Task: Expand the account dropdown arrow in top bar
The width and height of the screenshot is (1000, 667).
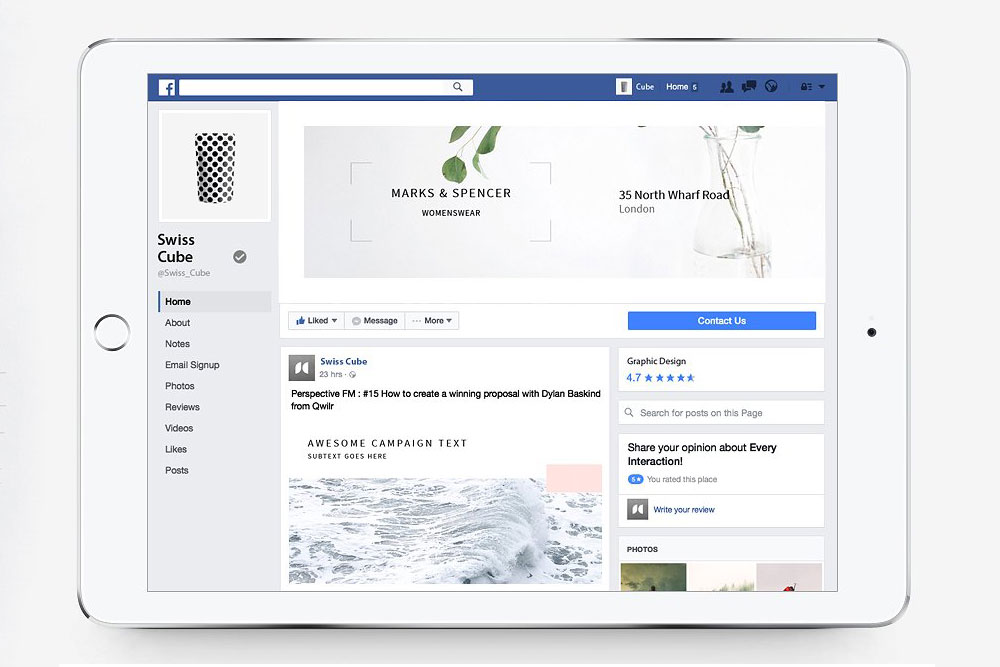Action: (821, 87)
